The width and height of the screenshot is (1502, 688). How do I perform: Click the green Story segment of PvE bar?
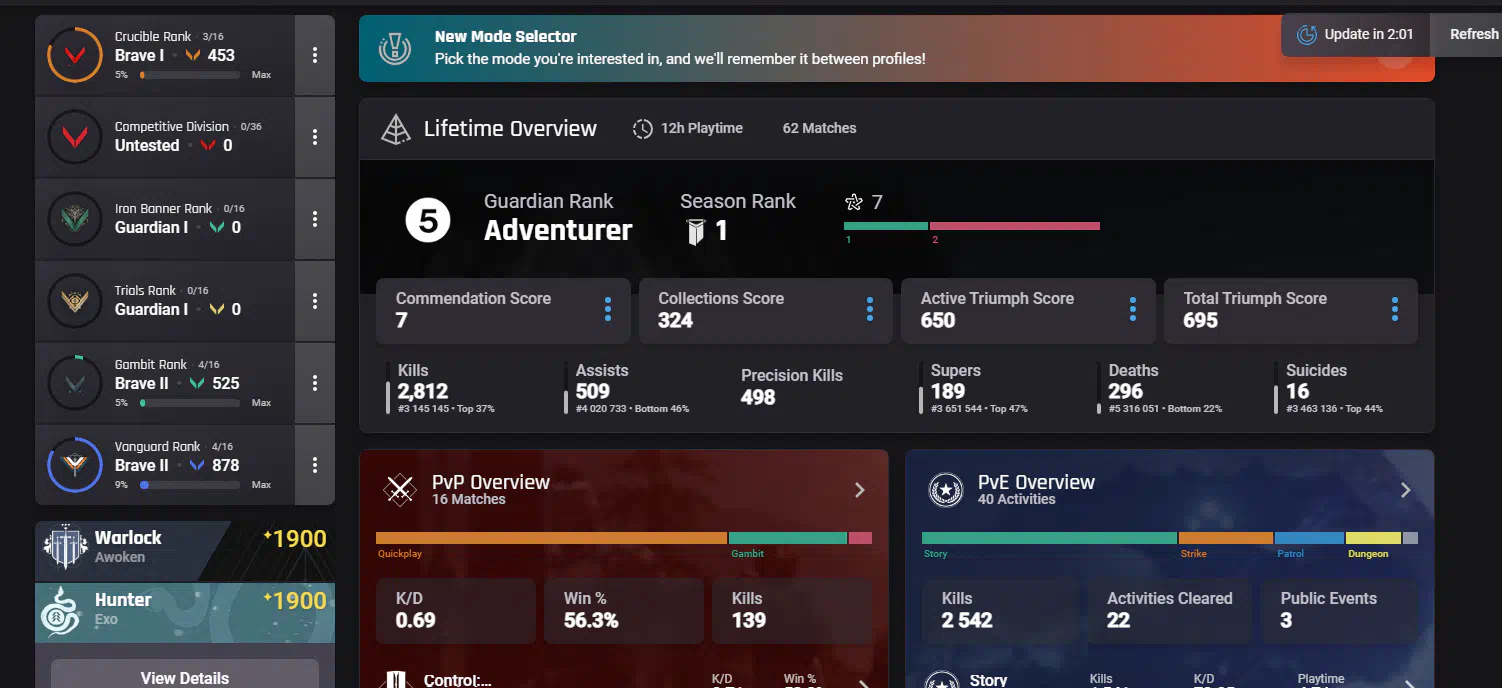tap(1049, 538)
